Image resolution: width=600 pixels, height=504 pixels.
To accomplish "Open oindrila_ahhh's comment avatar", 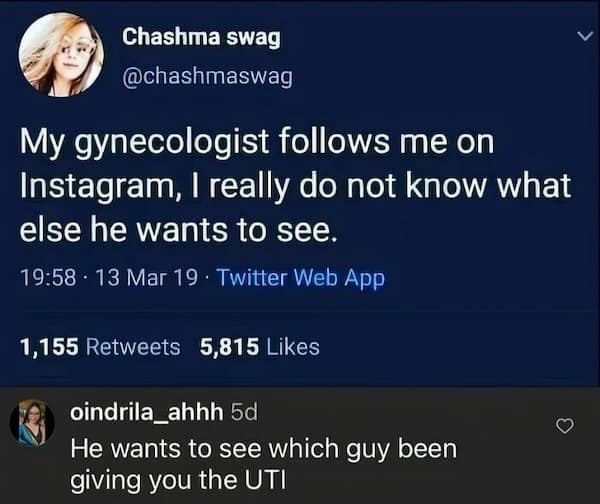I will tap(32, 423).
